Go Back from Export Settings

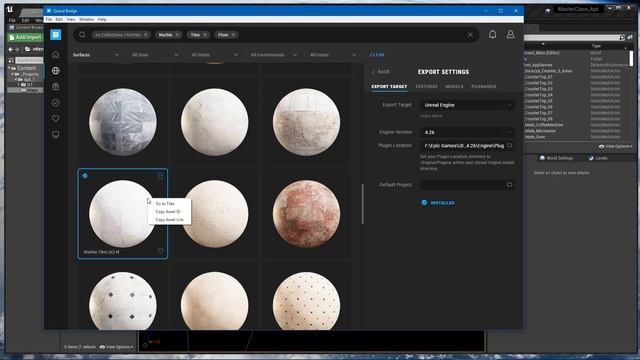click(381, 72)
